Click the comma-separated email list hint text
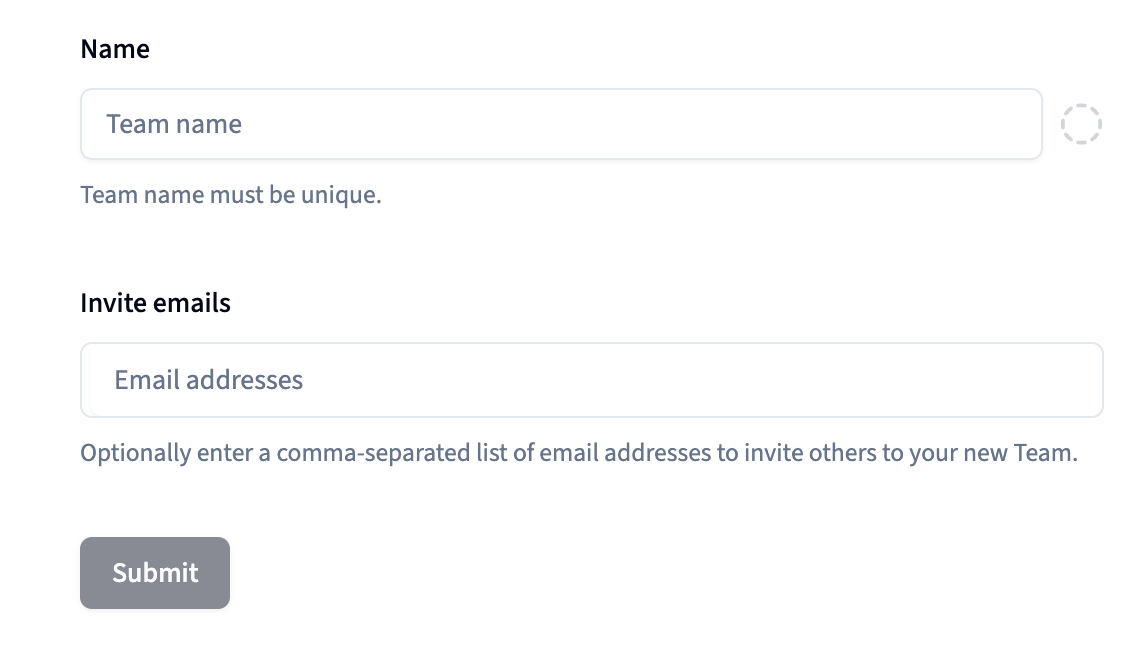1146x654 pixels. click(x=578, y=453)
